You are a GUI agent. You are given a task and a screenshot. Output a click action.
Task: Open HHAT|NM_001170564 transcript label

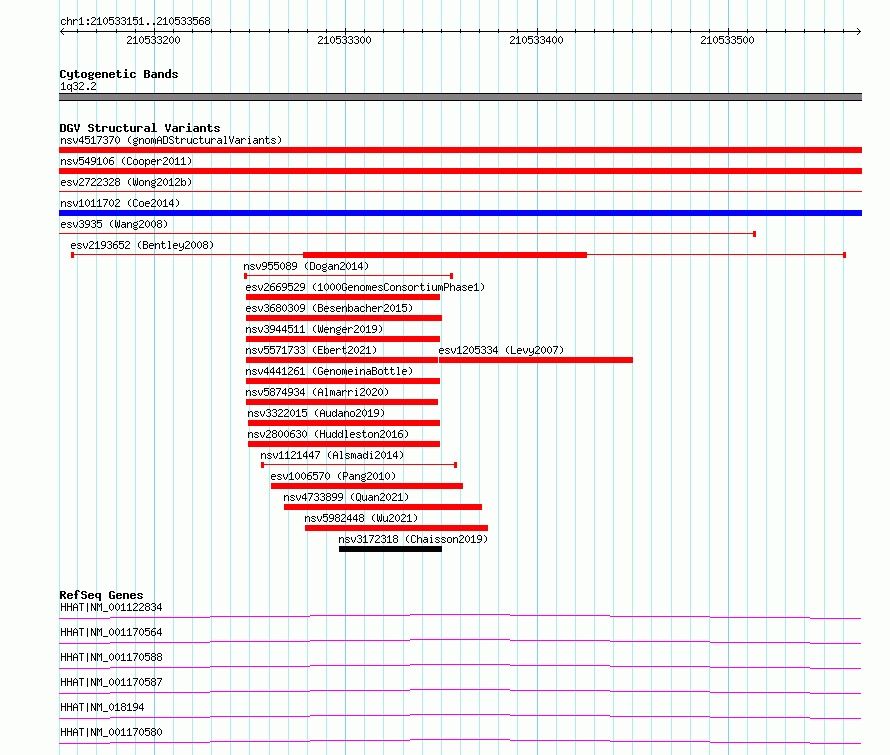(111, 632)
